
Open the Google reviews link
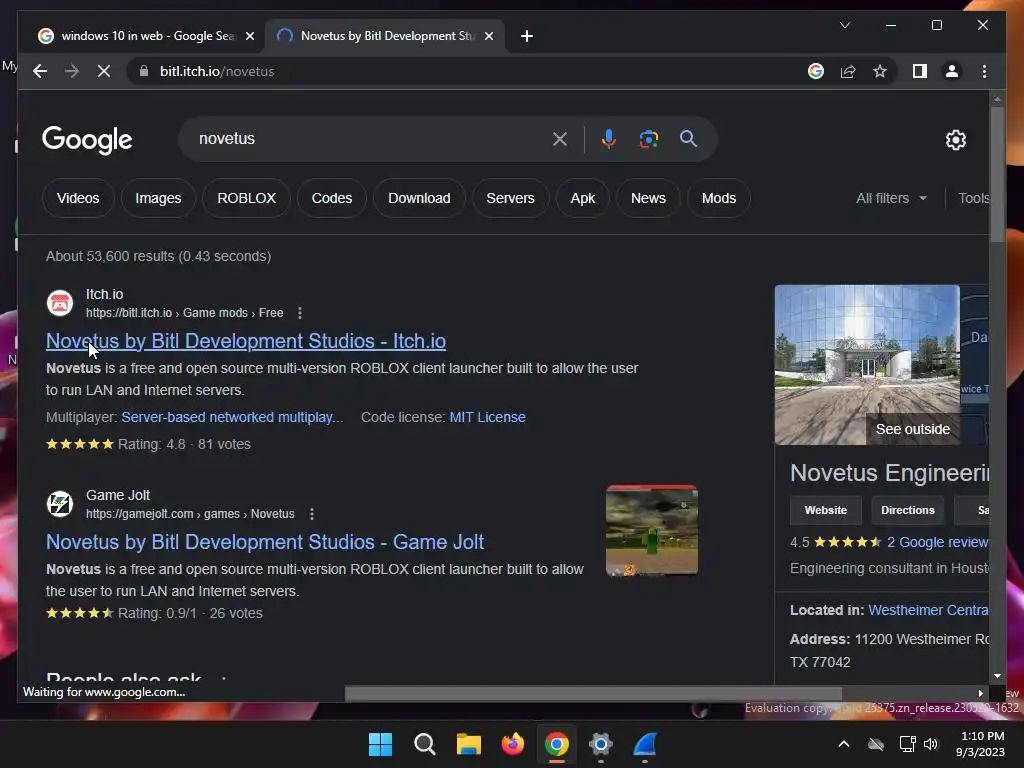937,542
